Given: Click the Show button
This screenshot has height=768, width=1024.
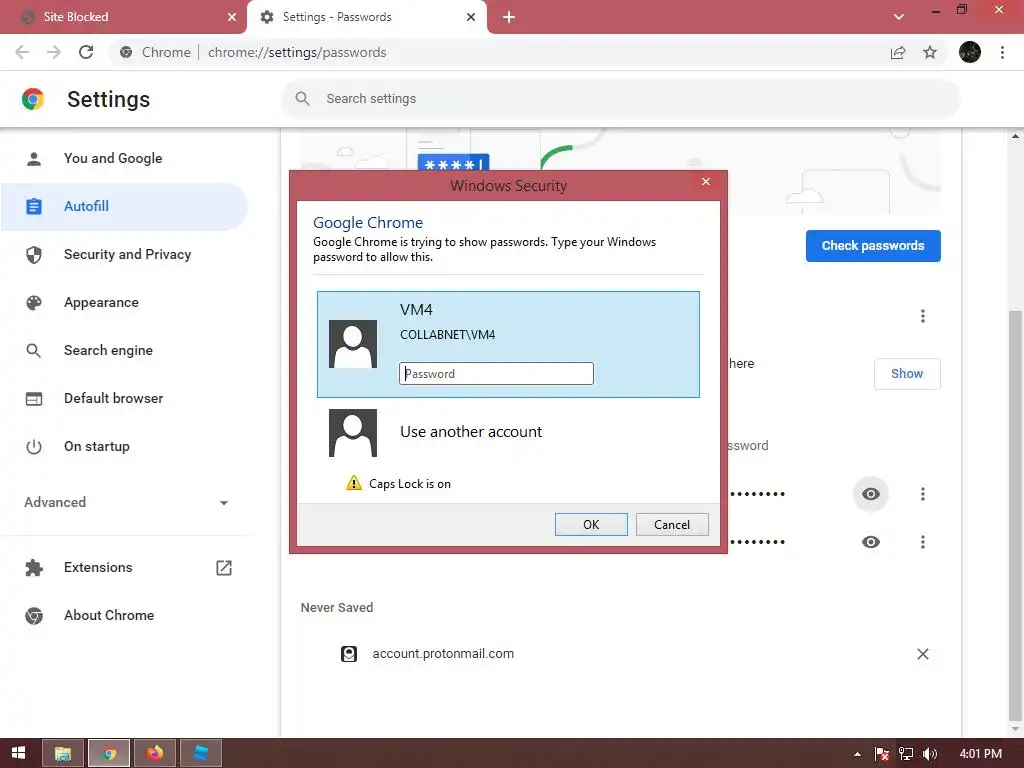Looking at the screenshot, I should 907,374.
